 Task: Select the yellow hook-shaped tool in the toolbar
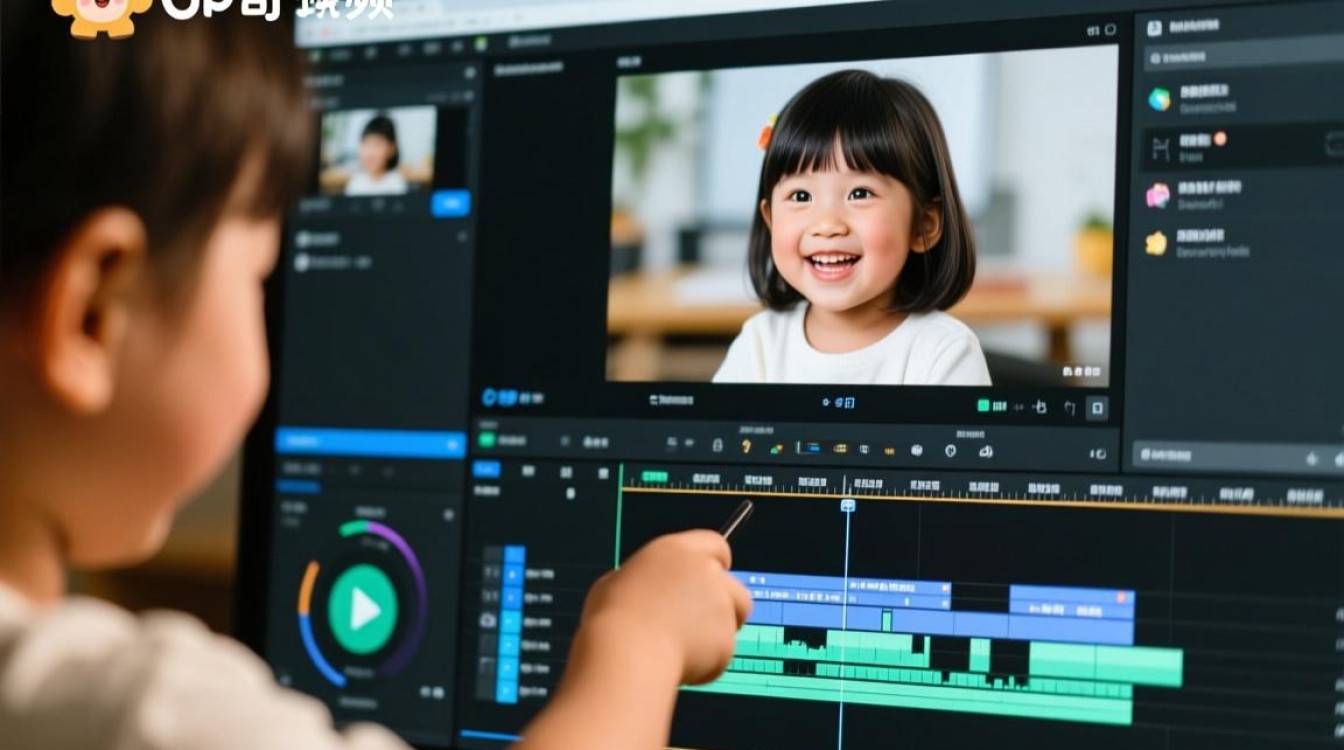[x=746, y=446]
